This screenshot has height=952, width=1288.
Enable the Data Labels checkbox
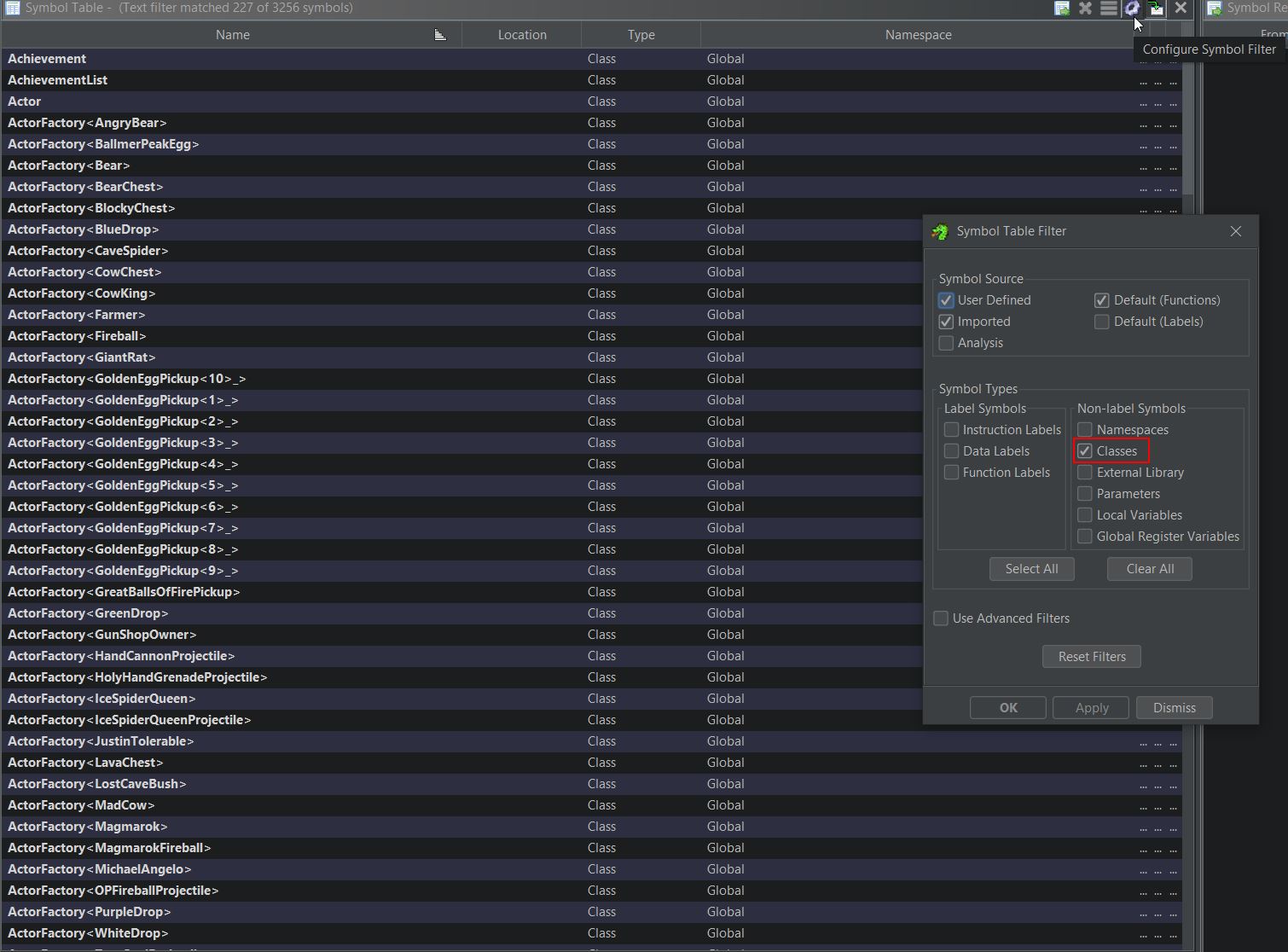tap(951, 451)
